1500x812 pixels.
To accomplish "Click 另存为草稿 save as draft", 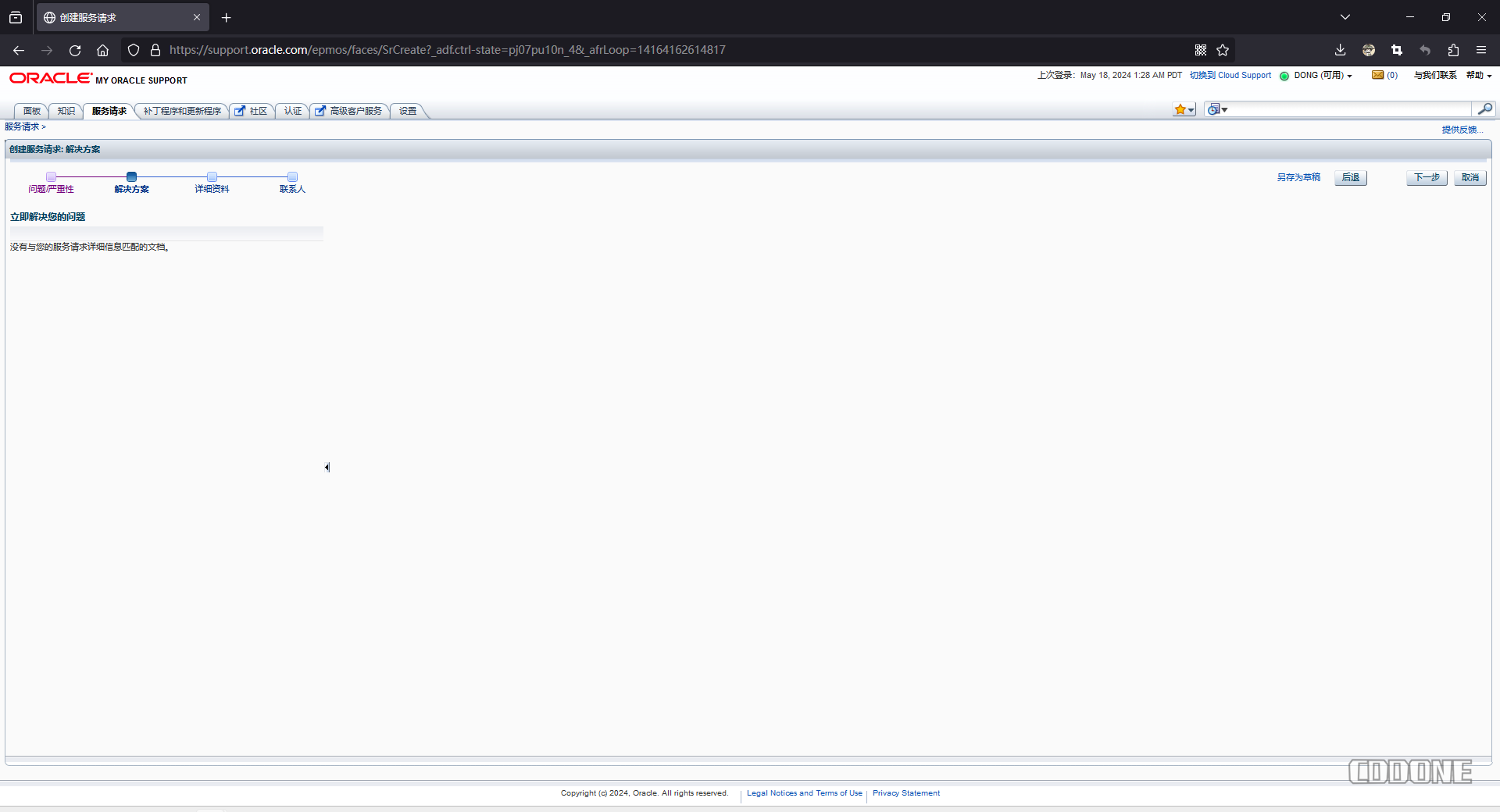I will pos(1298,177).
